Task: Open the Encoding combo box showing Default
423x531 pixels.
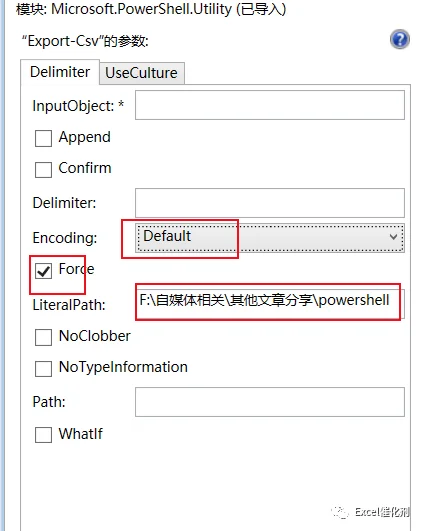Action: coord(270,237)
